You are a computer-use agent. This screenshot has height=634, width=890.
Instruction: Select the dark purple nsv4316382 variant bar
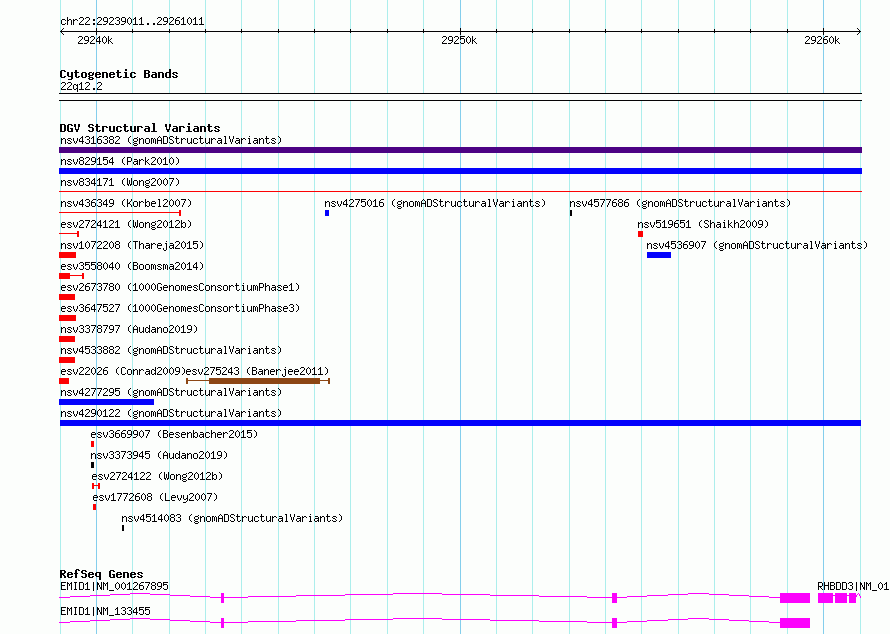click(x=460, y=150)
